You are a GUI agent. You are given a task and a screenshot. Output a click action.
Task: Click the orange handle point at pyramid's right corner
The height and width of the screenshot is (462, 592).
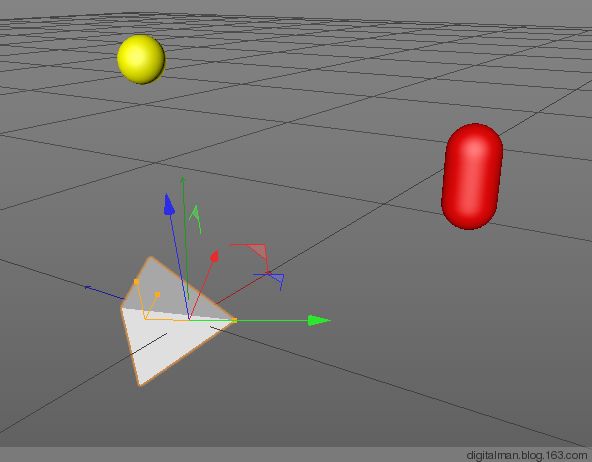pos(234,320)
